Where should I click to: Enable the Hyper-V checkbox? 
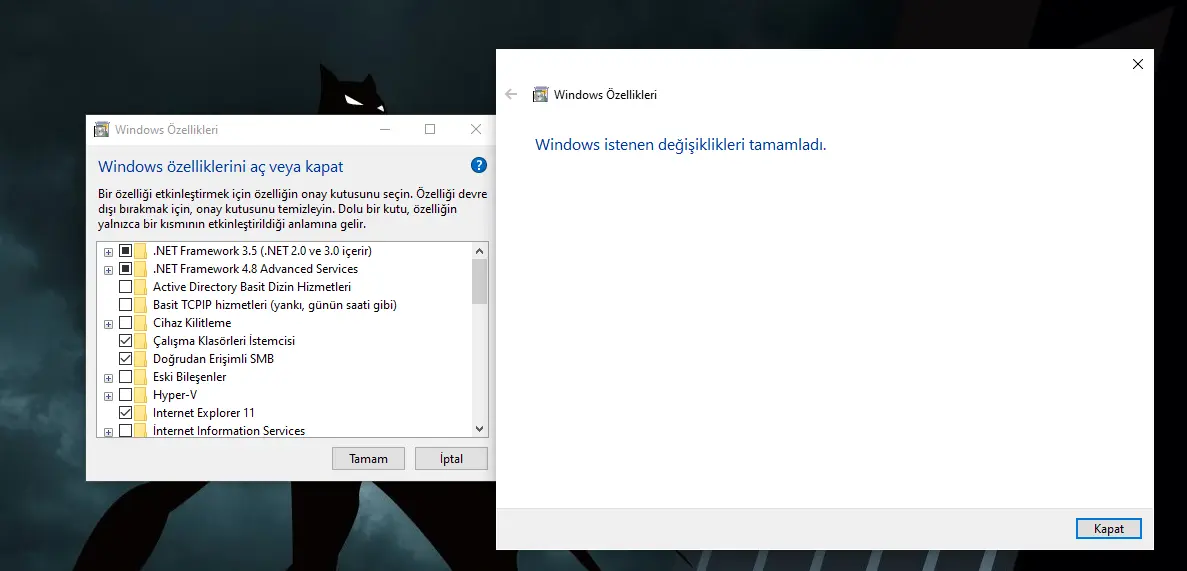(x=126, y=395)
